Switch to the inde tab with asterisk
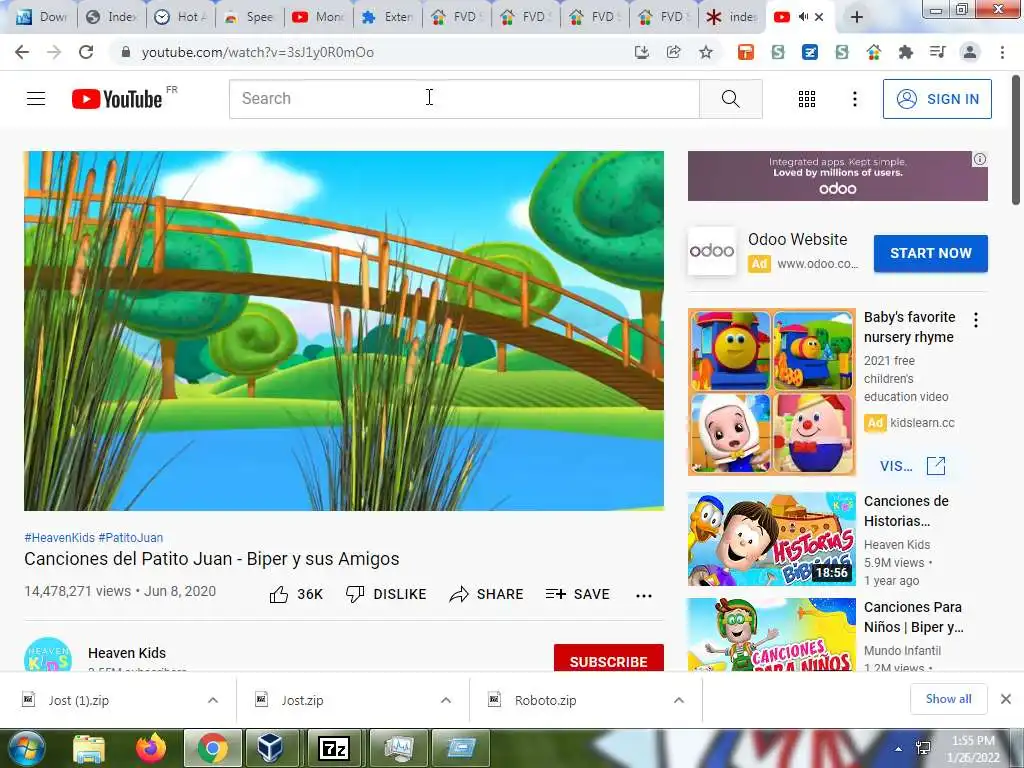 (733, 17)
